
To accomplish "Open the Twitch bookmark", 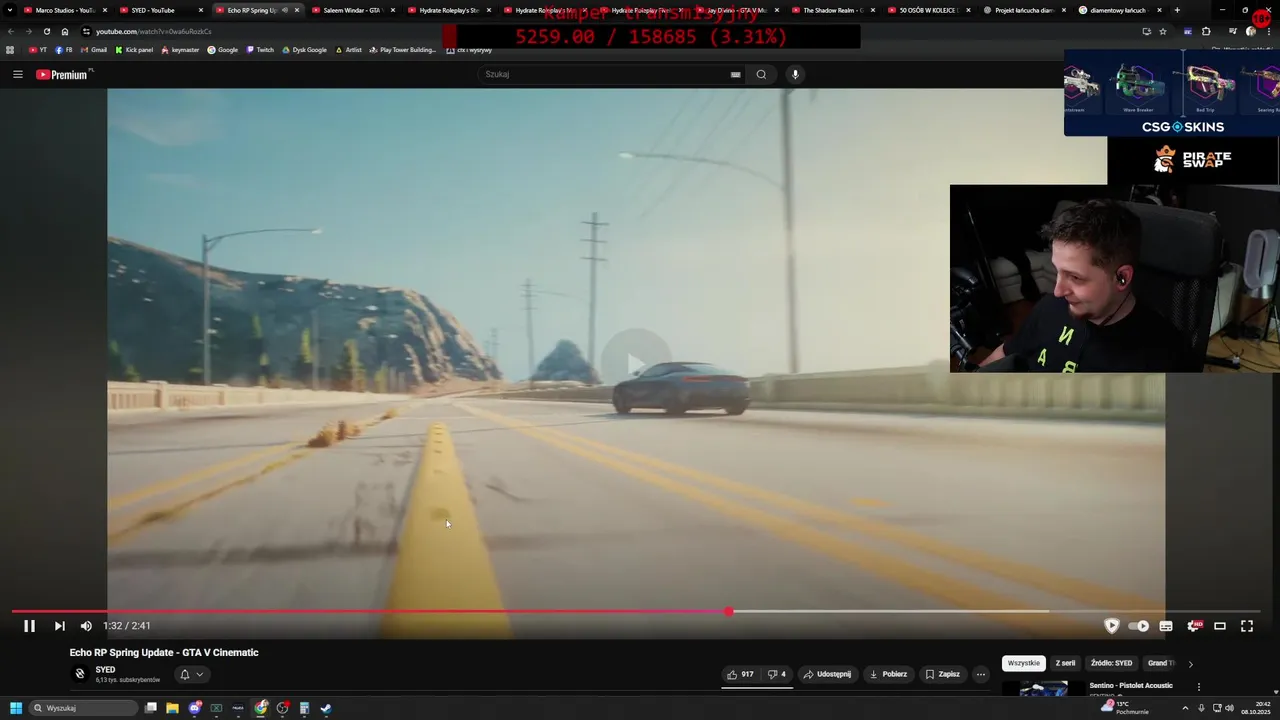I will [260, 50].
